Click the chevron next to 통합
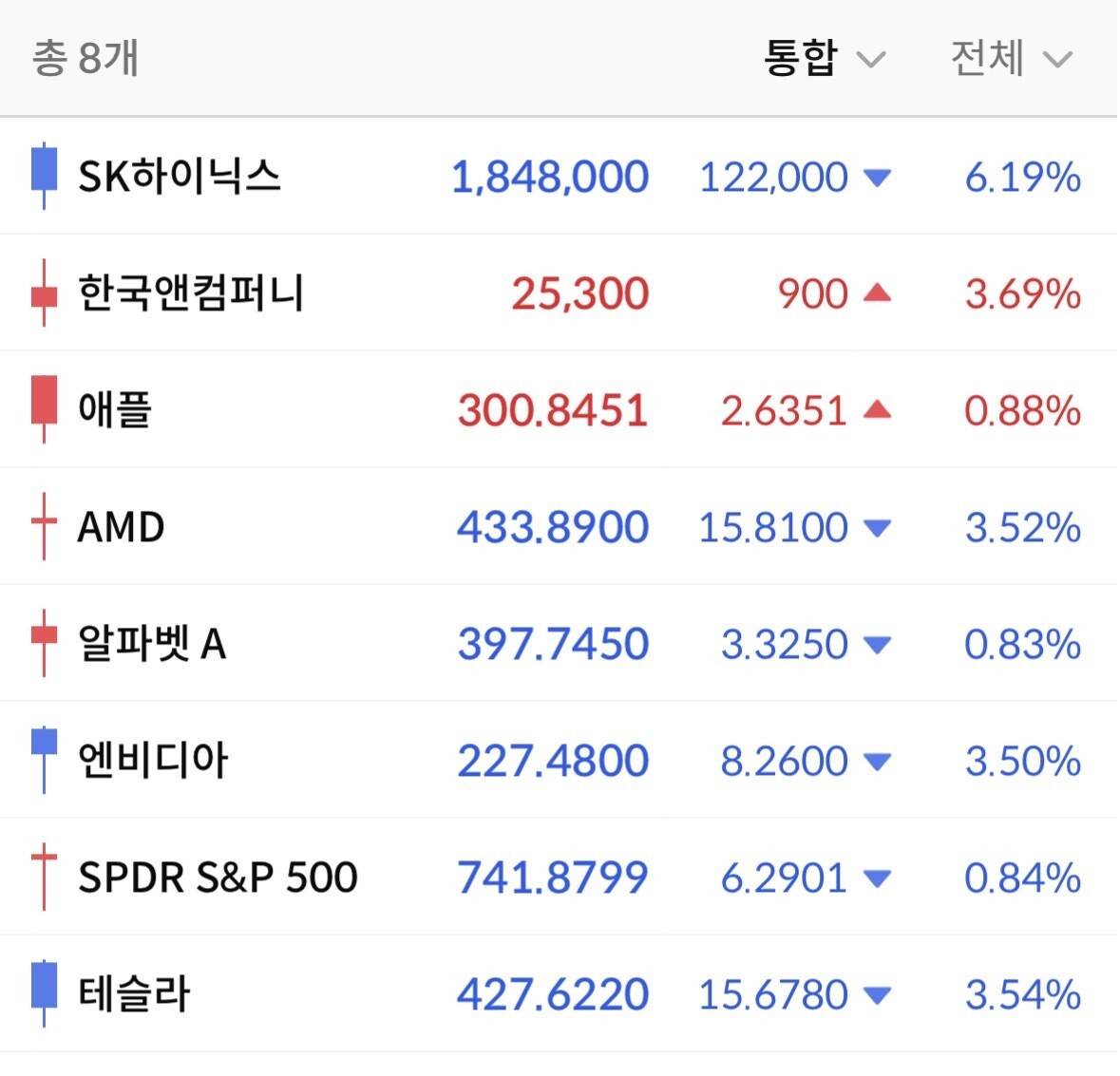 [x=871, y=59]
